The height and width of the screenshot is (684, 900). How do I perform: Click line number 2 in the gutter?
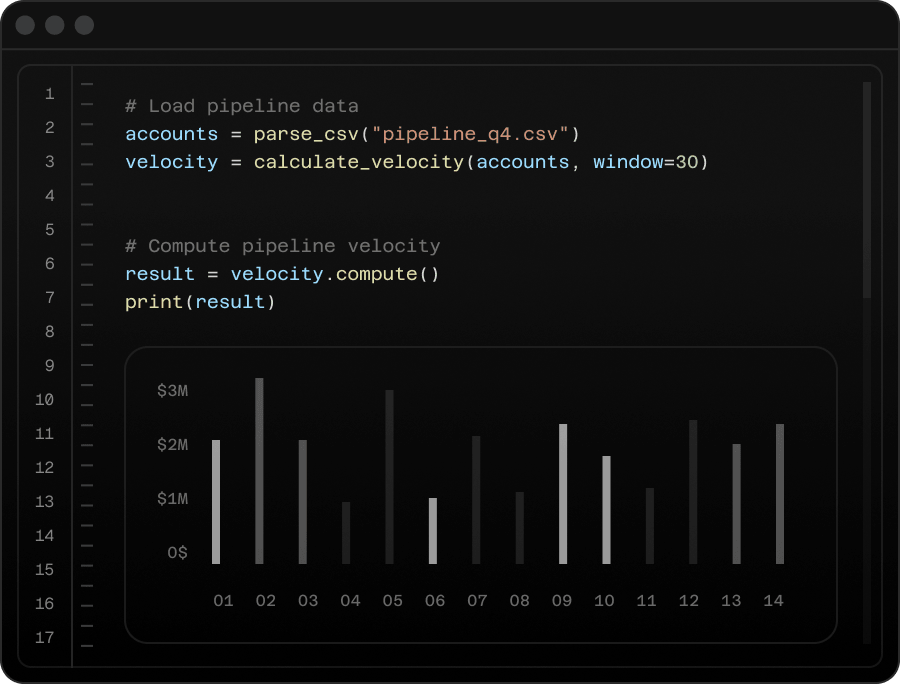tap(50, 127)
